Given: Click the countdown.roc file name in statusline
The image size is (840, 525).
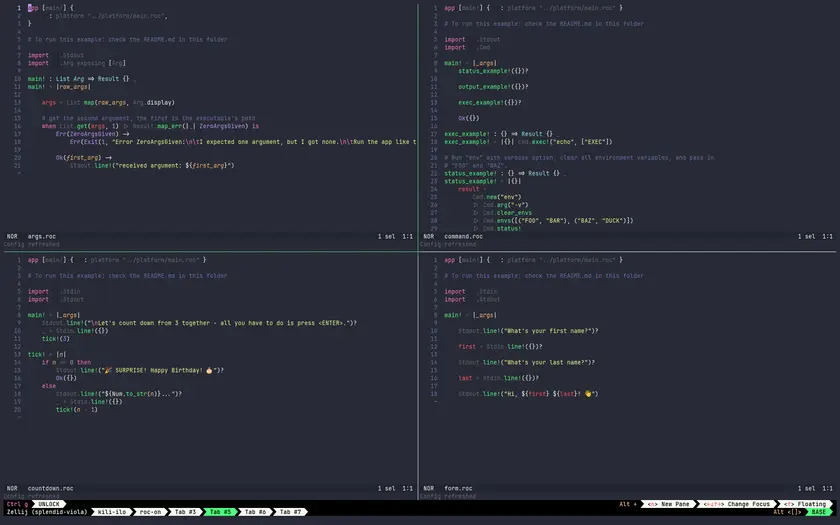Looking at the screenshot, I should point(50,489).
